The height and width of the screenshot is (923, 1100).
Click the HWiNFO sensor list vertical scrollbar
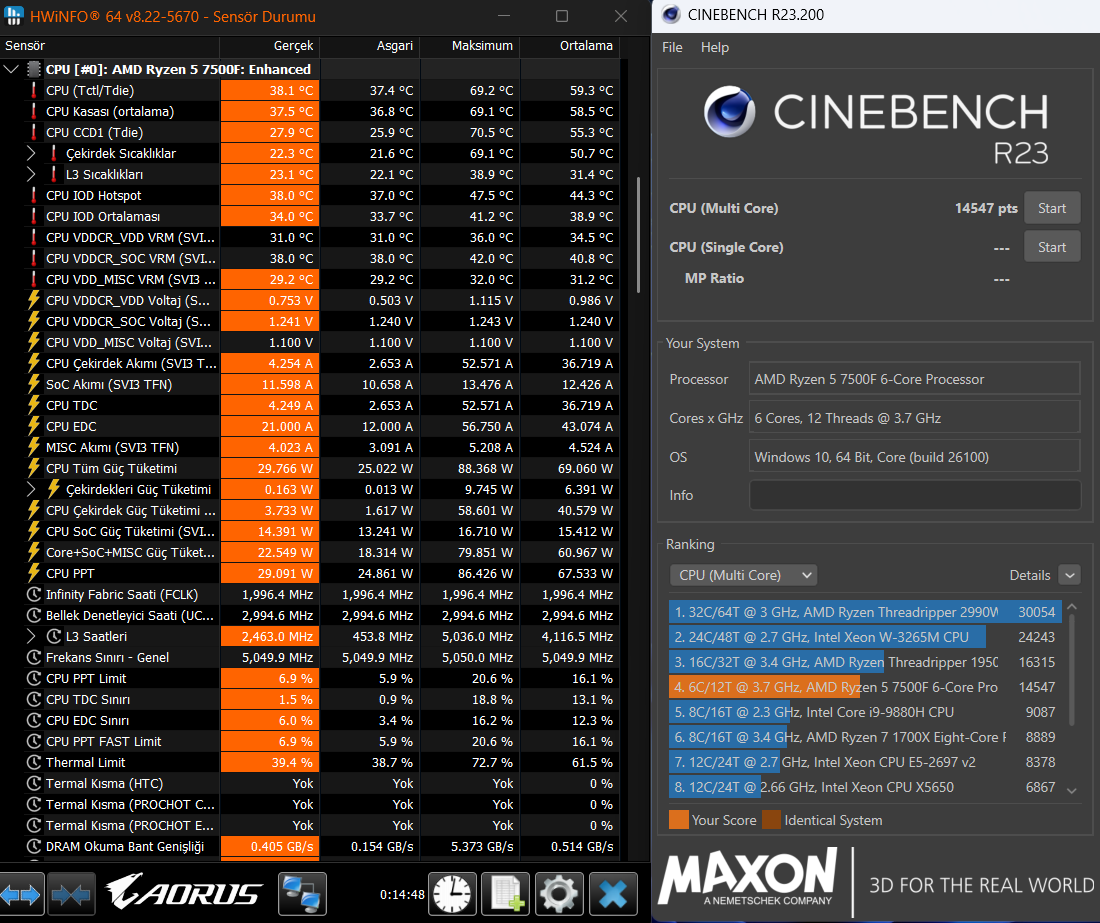638,235
